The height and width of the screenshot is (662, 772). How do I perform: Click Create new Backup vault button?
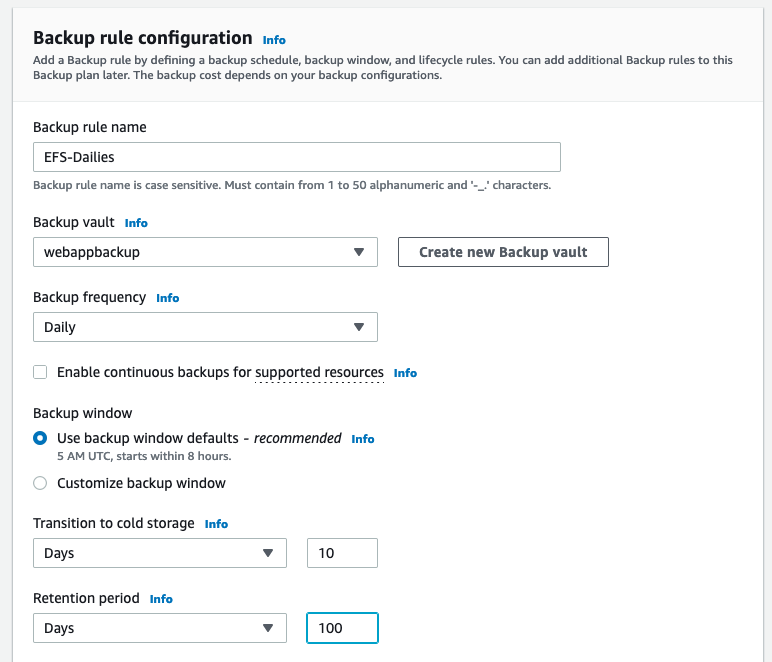(503, 252)
